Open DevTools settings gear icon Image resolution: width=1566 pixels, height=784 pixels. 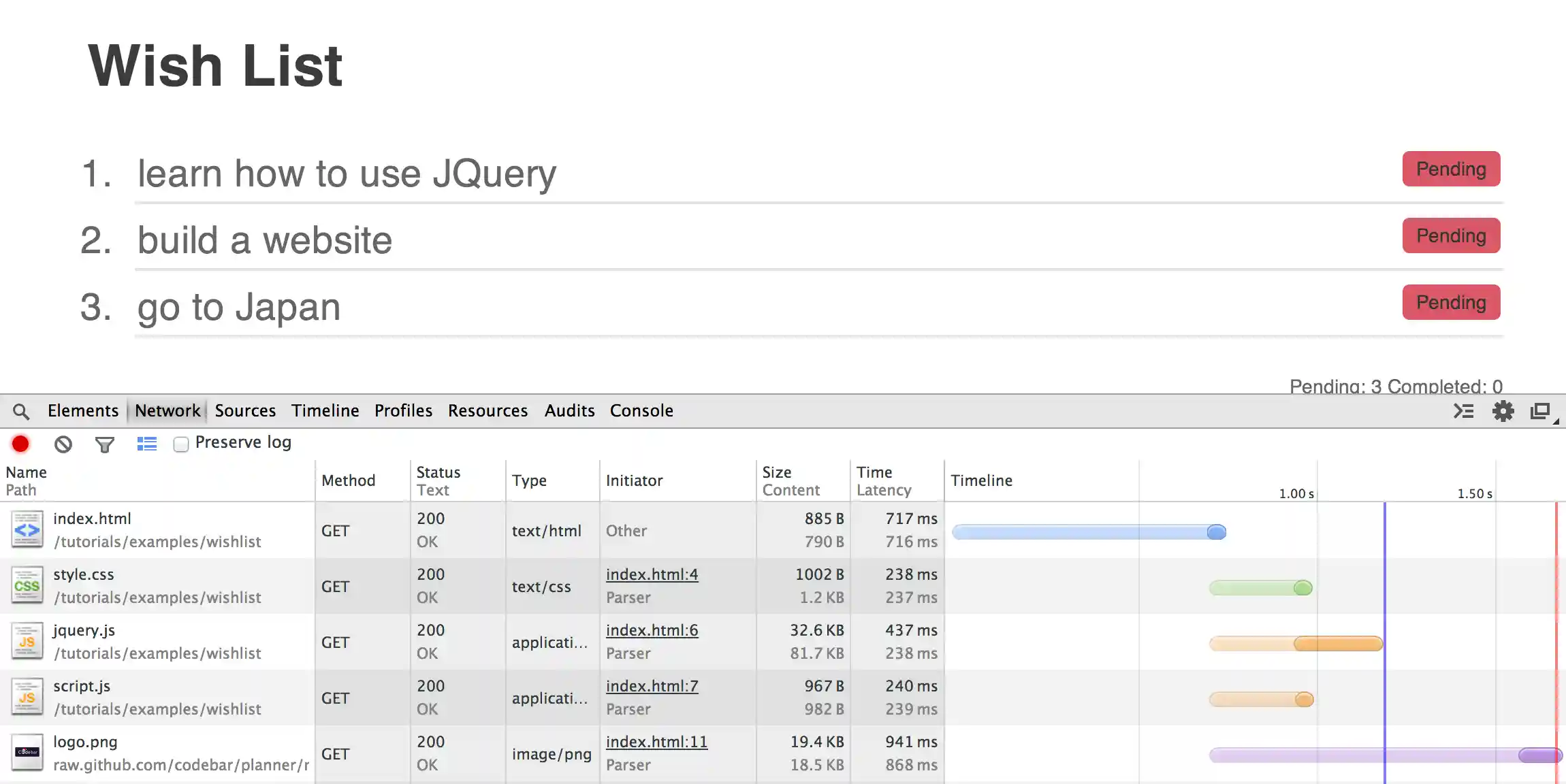click(1503, 411)
